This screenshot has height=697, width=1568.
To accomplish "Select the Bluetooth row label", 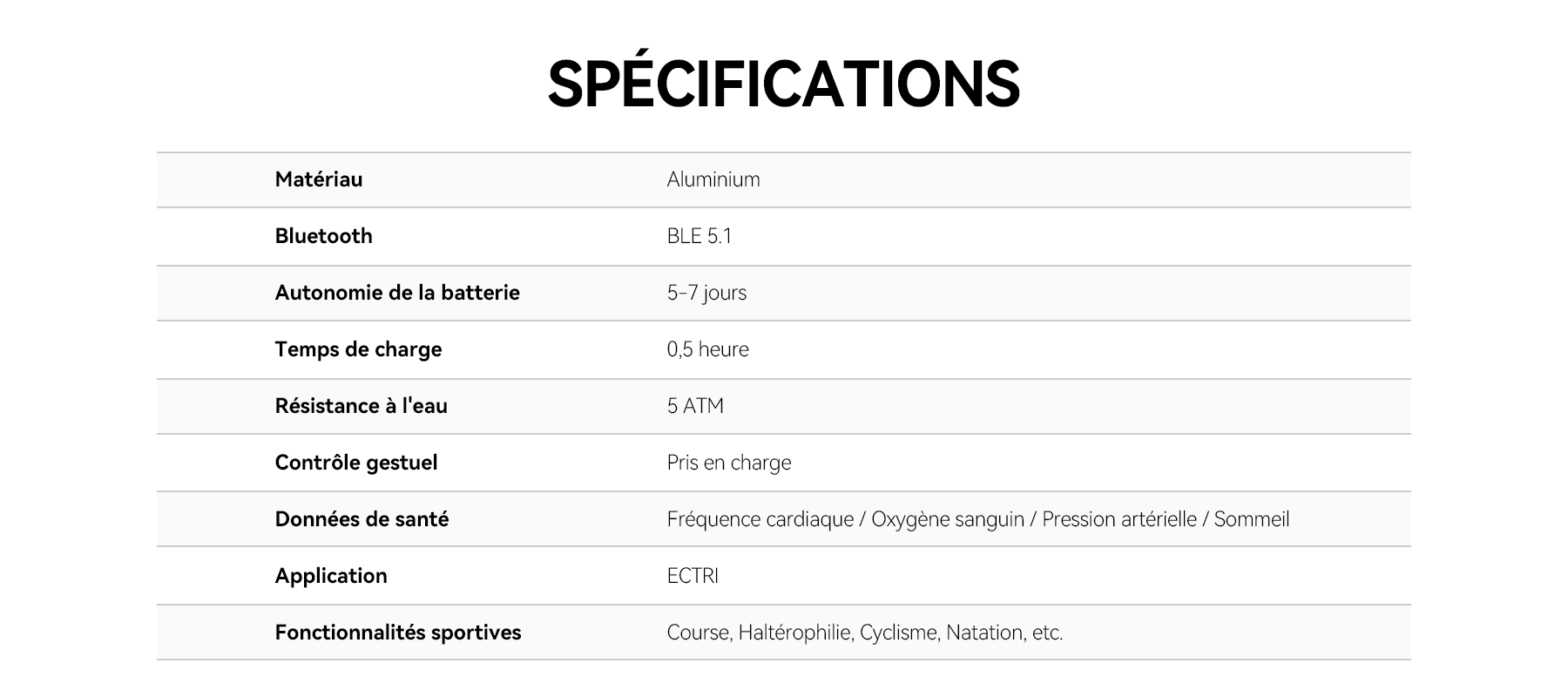I will [323, 236].
